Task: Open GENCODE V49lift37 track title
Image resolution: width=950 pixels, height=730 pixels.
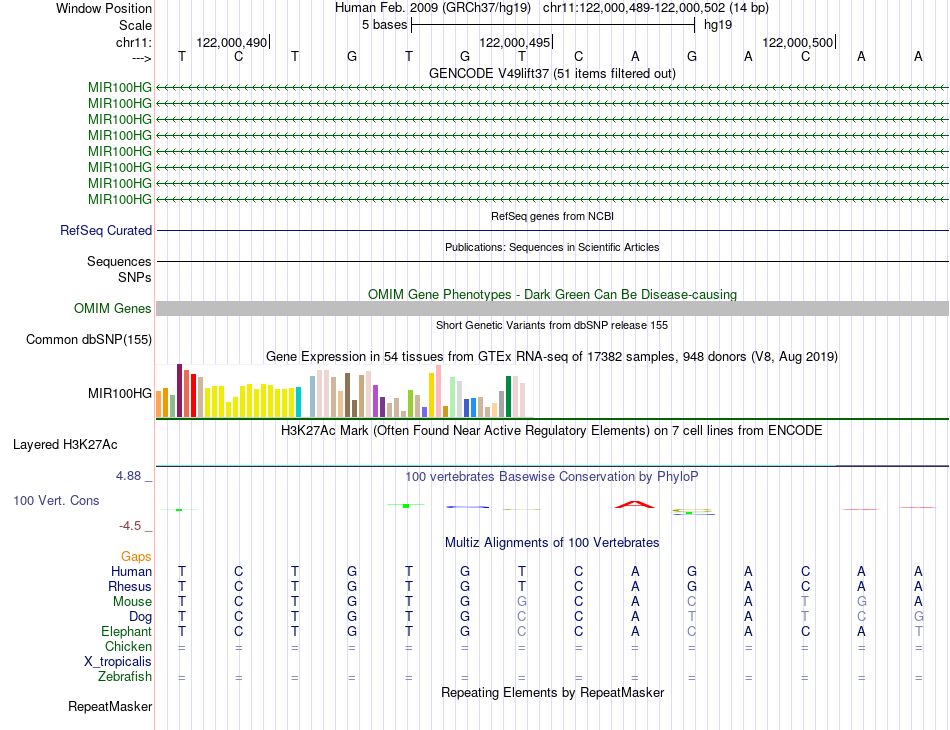Action: (x=552, y=73)
